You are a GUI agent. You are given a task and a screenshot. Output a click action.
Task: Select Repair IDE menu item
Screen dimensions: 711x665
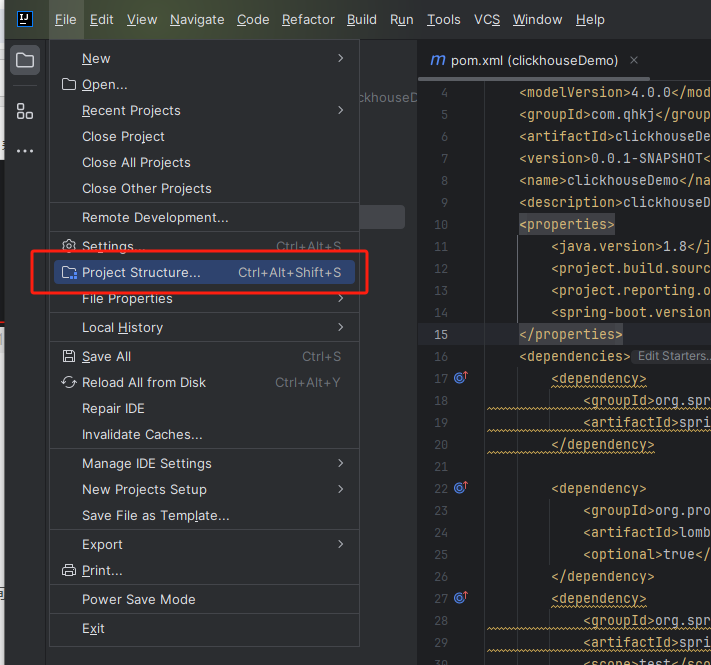click(204, 408)
